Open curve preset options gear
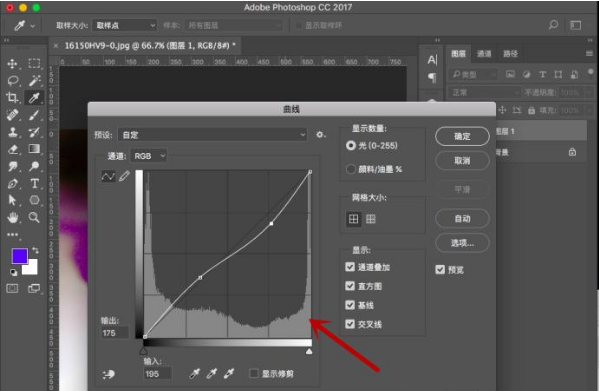599x391 pixels. 321,134
